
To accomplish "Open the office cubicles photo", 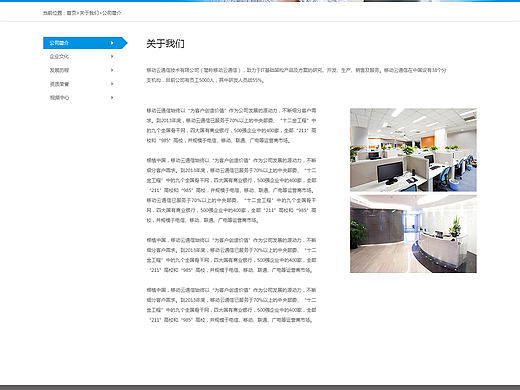I will [x=413, y=150].
